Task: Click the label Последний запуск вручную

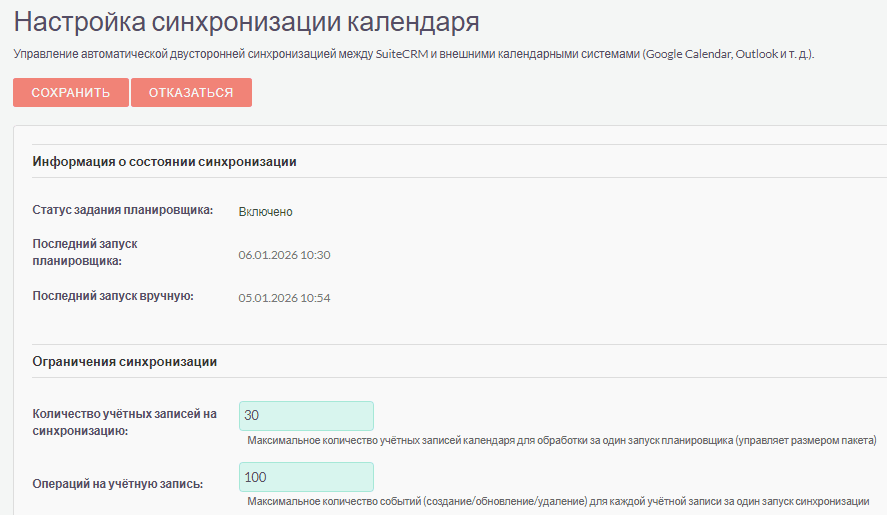Action: (113, 296)
